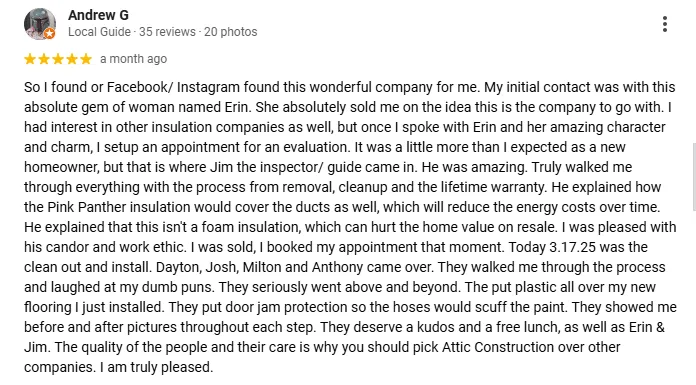Click the 'a month ago' timestamp

(x=133, y=59)
